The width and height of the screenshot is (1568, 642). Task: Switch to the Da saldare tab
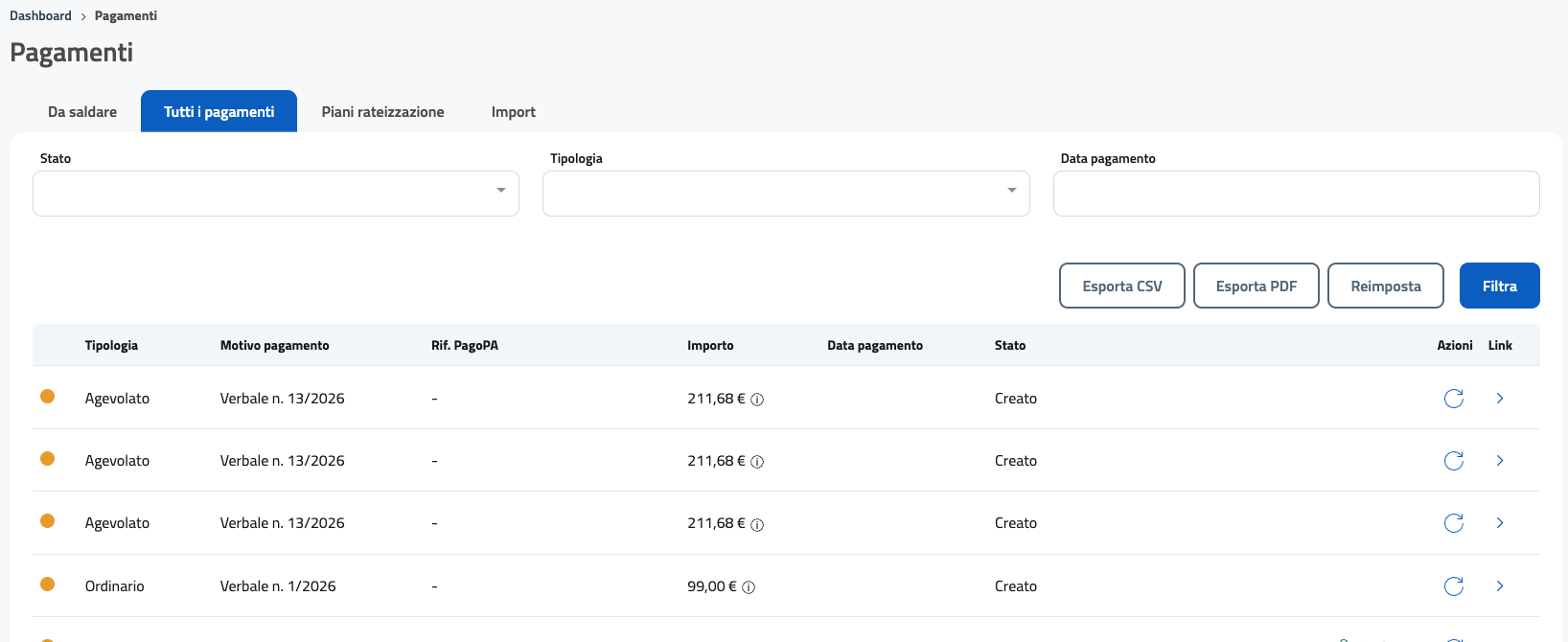click(x=82, y=112)
